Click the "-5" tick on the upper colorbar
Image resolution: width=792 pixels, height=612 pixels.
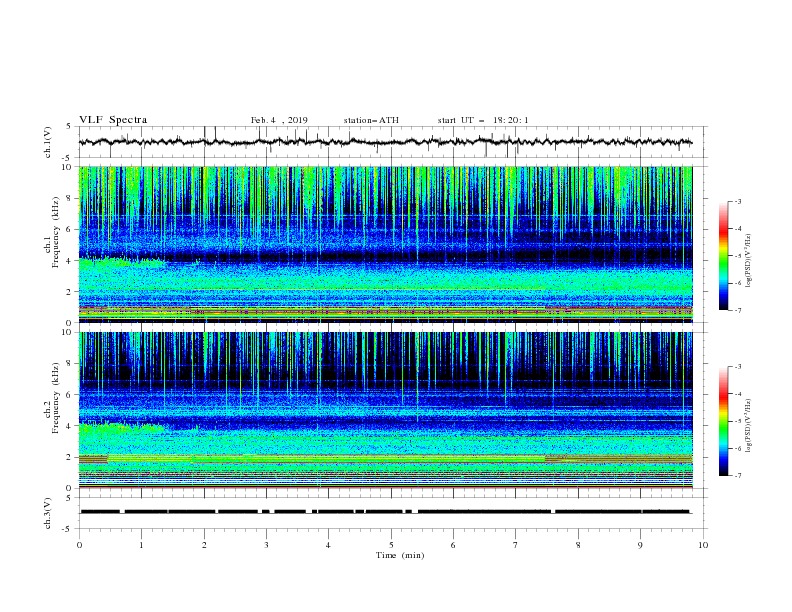point(737,256)
